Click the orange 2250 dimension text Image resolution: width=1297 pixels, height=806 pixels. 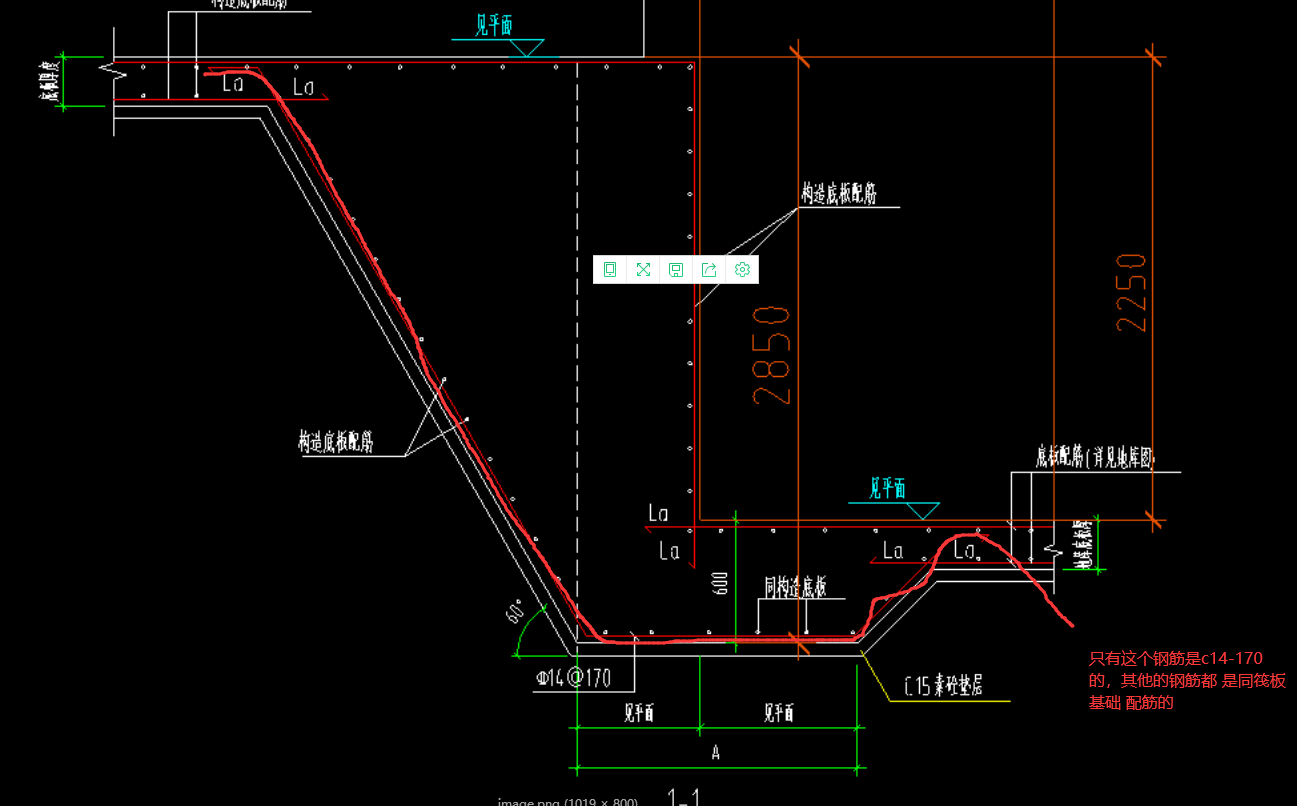[x=1131, y=292]
